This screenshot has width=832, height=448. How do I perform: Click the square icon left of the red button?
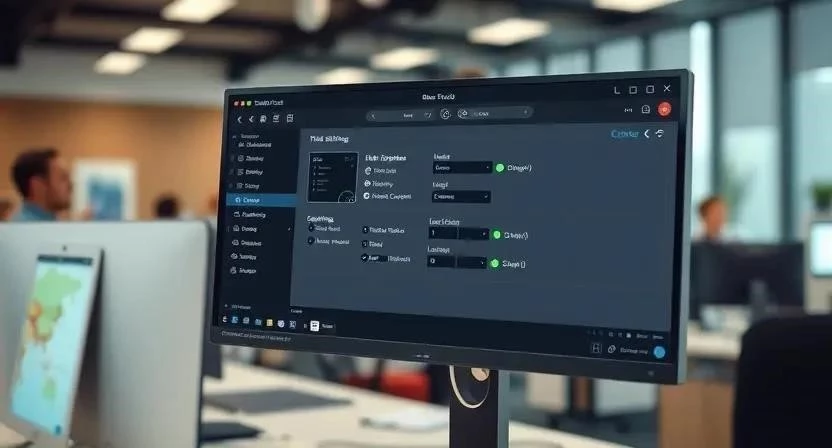coord(646,109)
